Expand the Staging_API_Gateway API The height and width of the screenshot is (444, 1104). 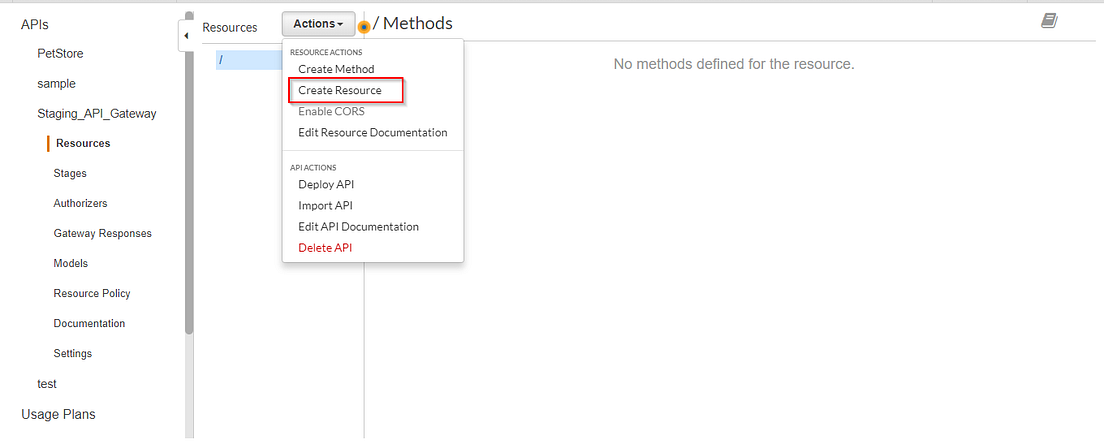96,113
